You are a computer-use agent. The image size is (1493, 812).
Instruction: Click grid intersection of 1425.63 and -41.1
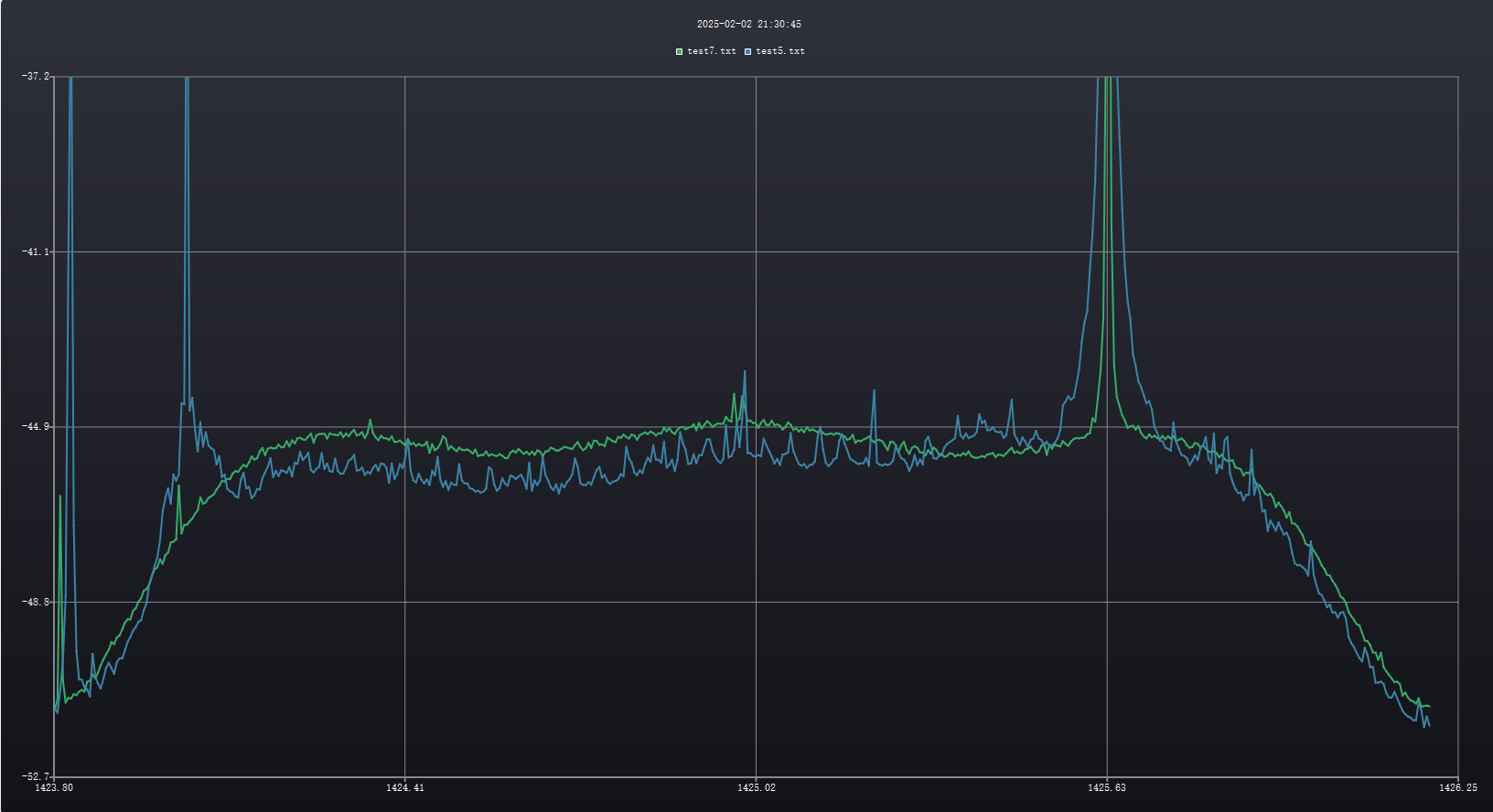(x=1107, y=251)
